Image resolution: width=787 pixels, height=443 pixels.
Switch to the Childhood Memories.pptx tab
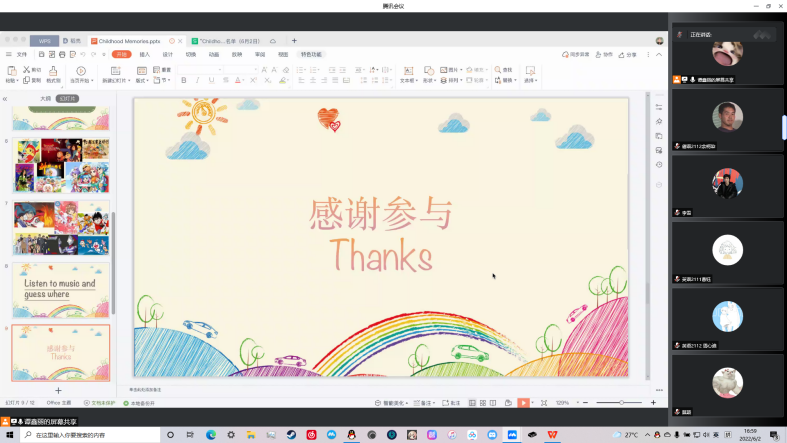click(x=131, y=41)
